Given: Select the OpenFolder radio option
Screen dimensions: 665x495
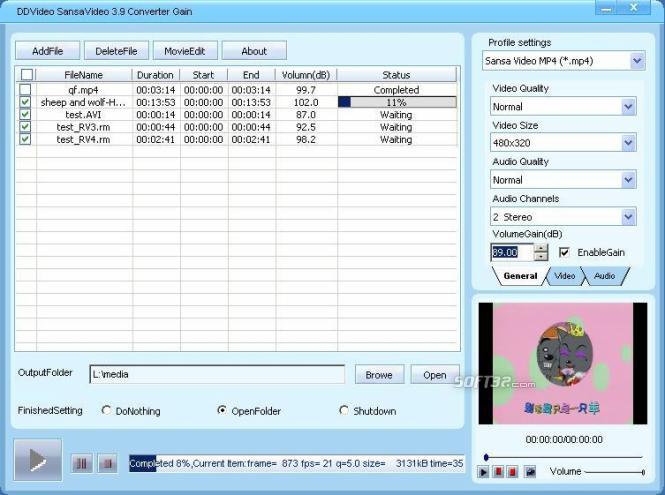Looking at the screenshot, I should coord(221,410).
